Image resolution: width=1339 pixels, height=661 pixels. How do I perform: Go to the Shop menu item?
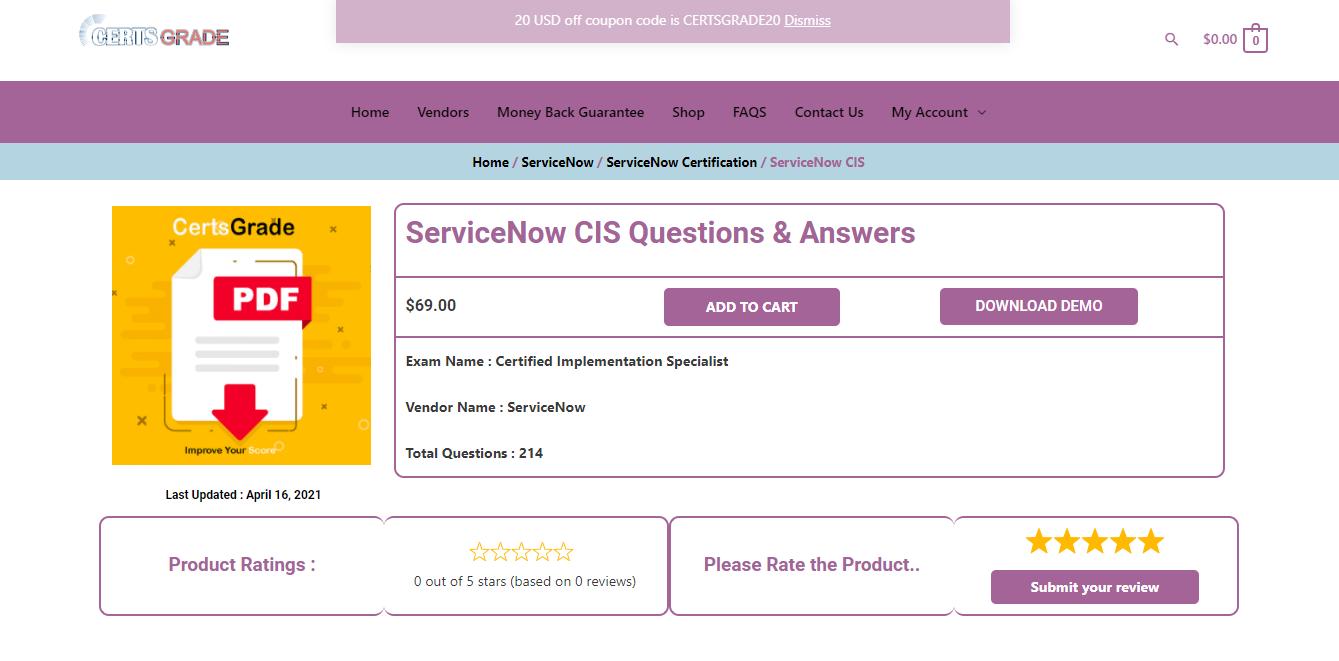[688, 112]
